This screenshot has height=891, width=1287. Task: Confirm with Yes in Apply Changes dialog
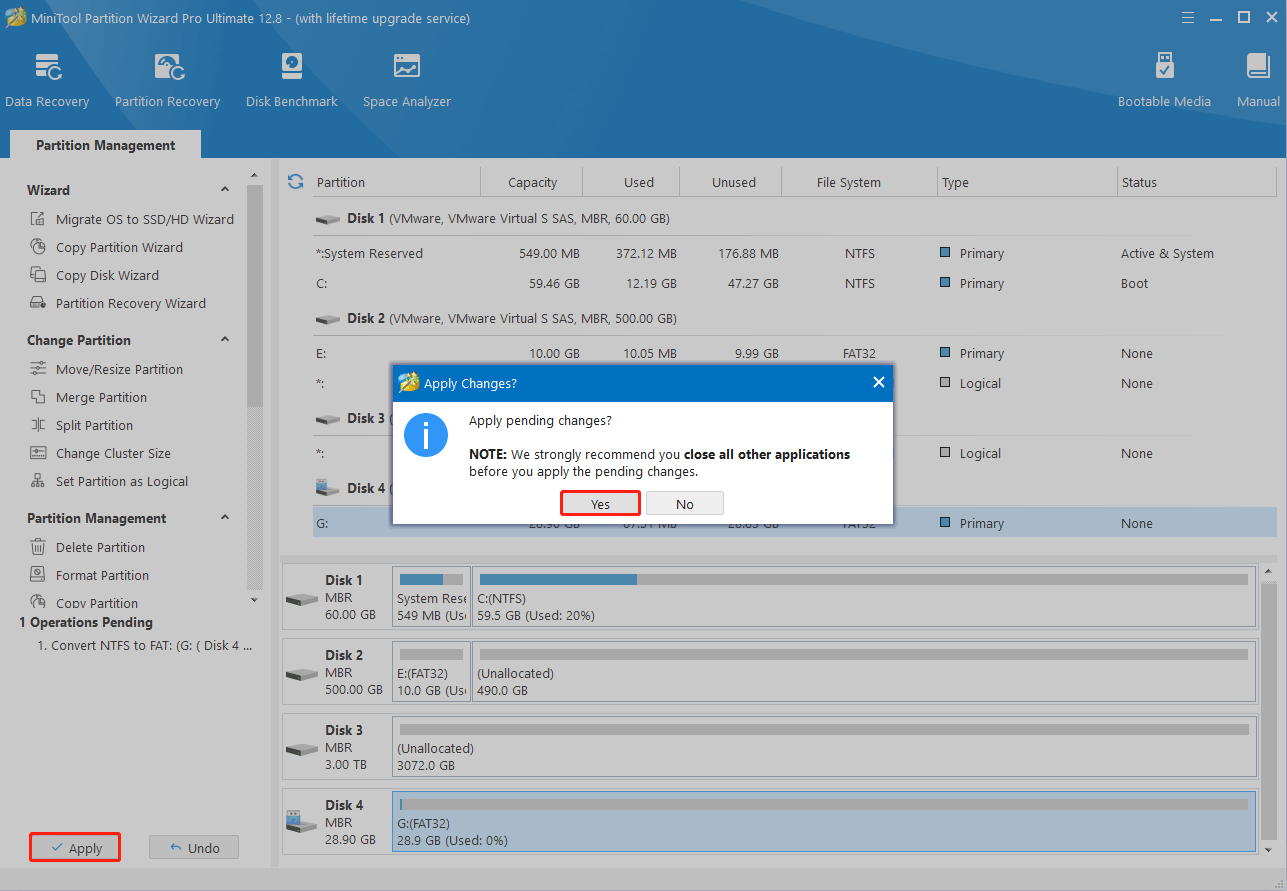[x=600, y=504]
